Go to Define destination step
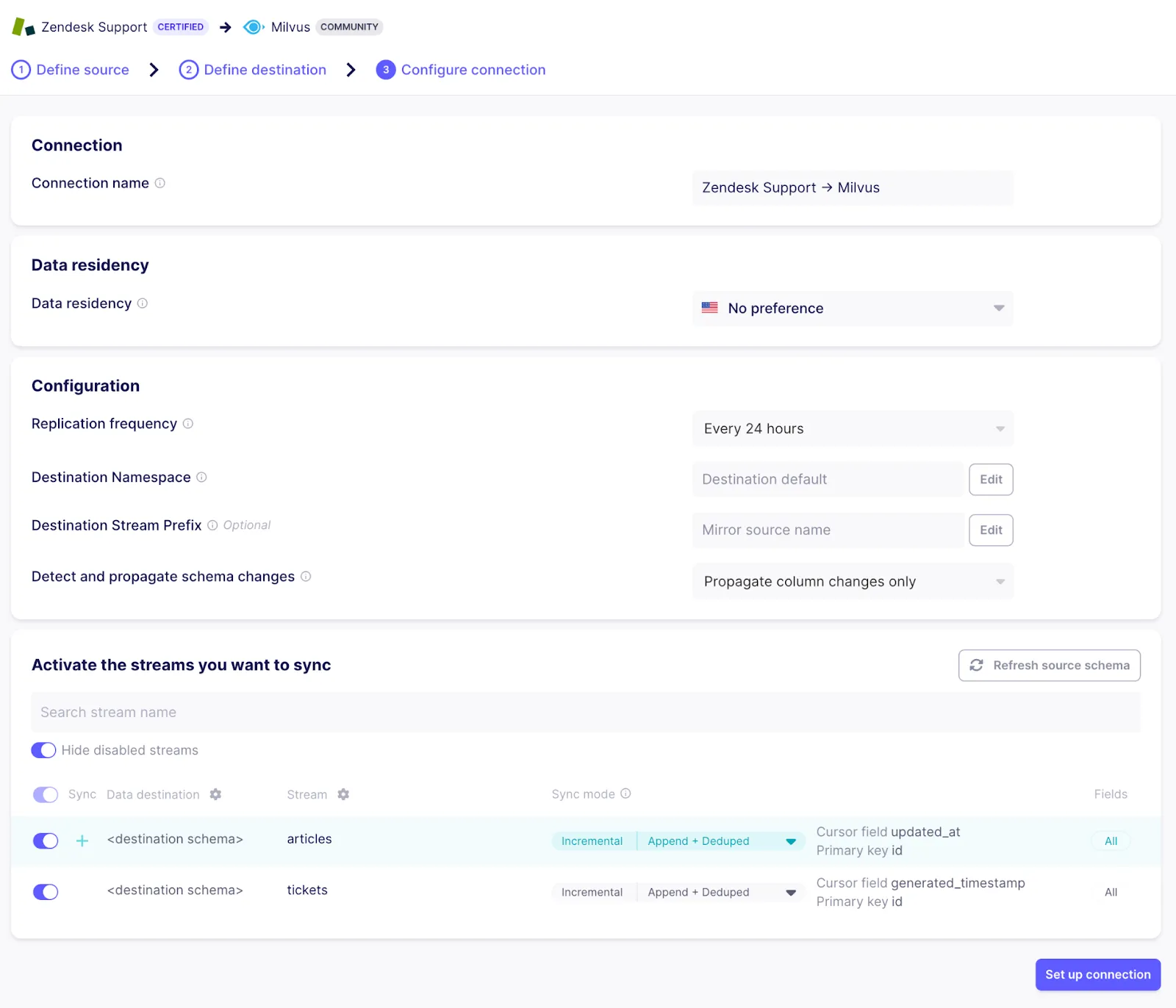Screen dimensions: 1176x1008 tap(265, 70)
